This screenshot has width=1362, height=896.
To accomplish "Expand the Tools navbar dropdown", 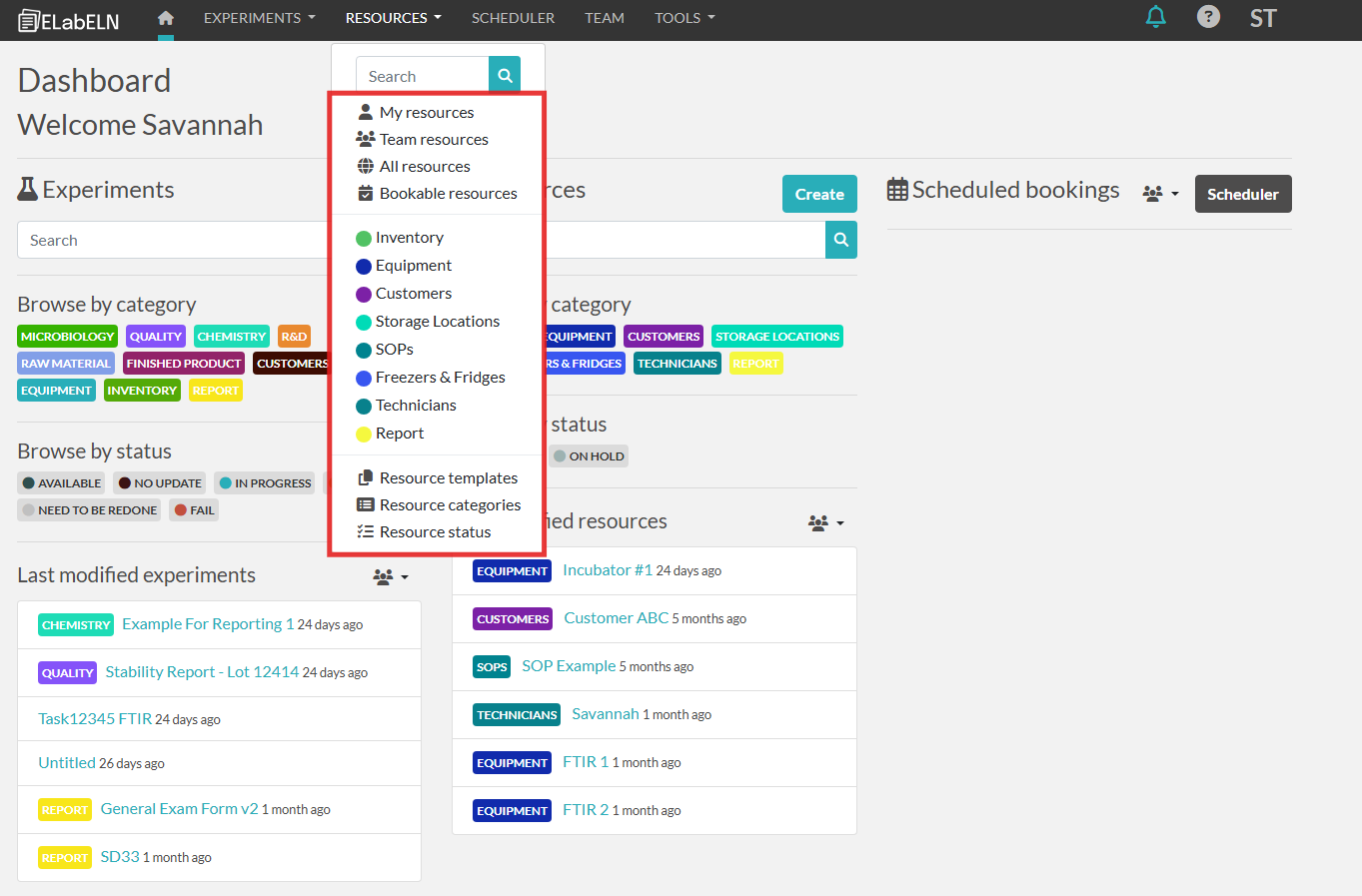I will click(684, 18).
